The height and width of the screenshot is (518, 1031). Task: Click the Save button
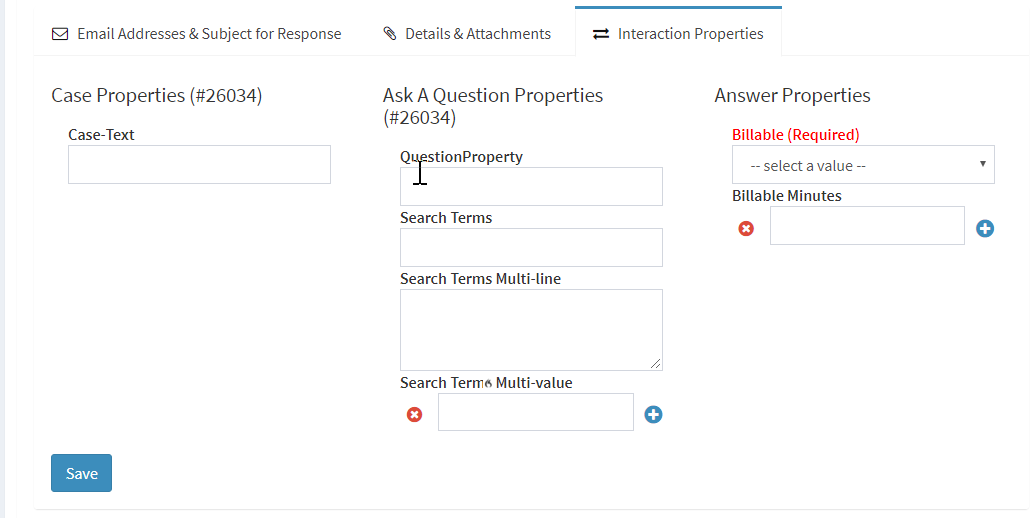pyautogui.click(x=82, y=473)
